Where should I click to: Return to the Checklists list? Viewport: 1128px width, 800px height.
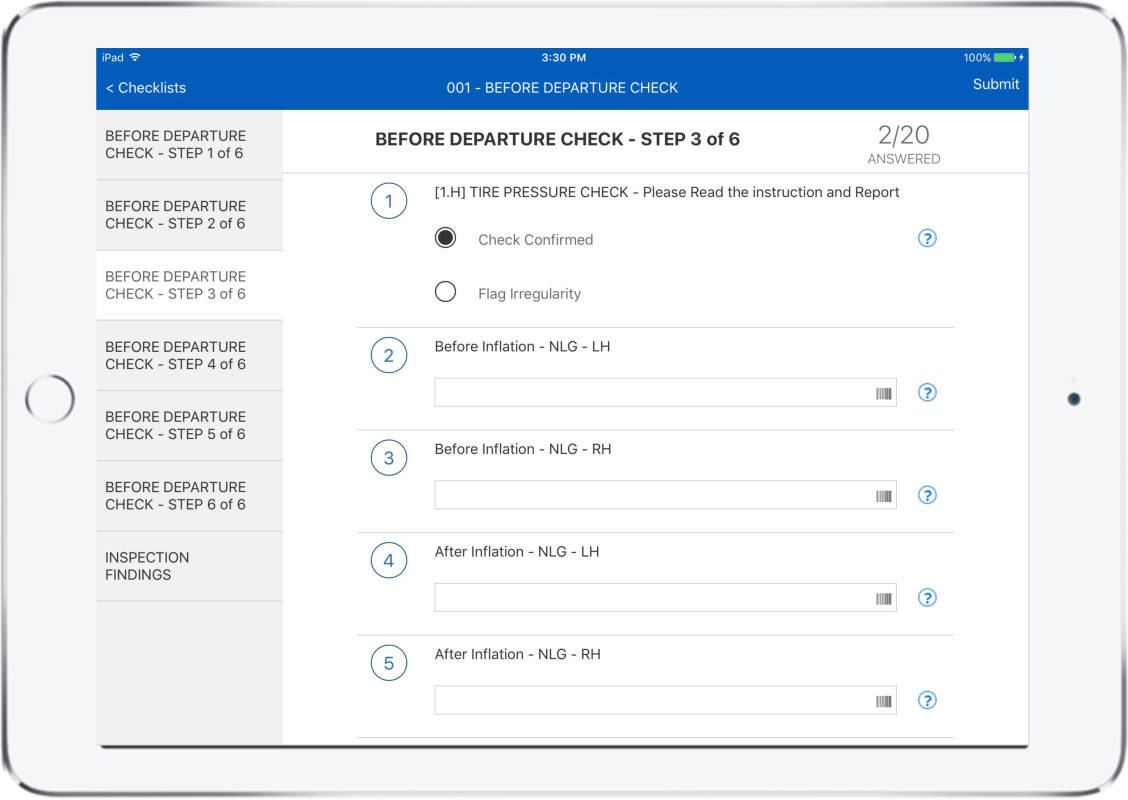[x=146, y=88]
